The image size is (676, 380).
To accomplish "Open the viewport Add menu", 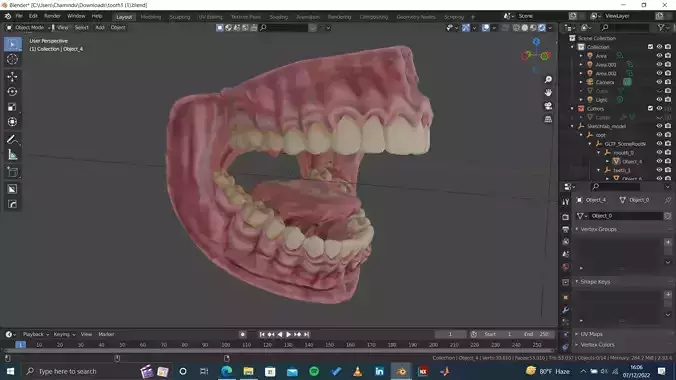I will tap(100, 28).
